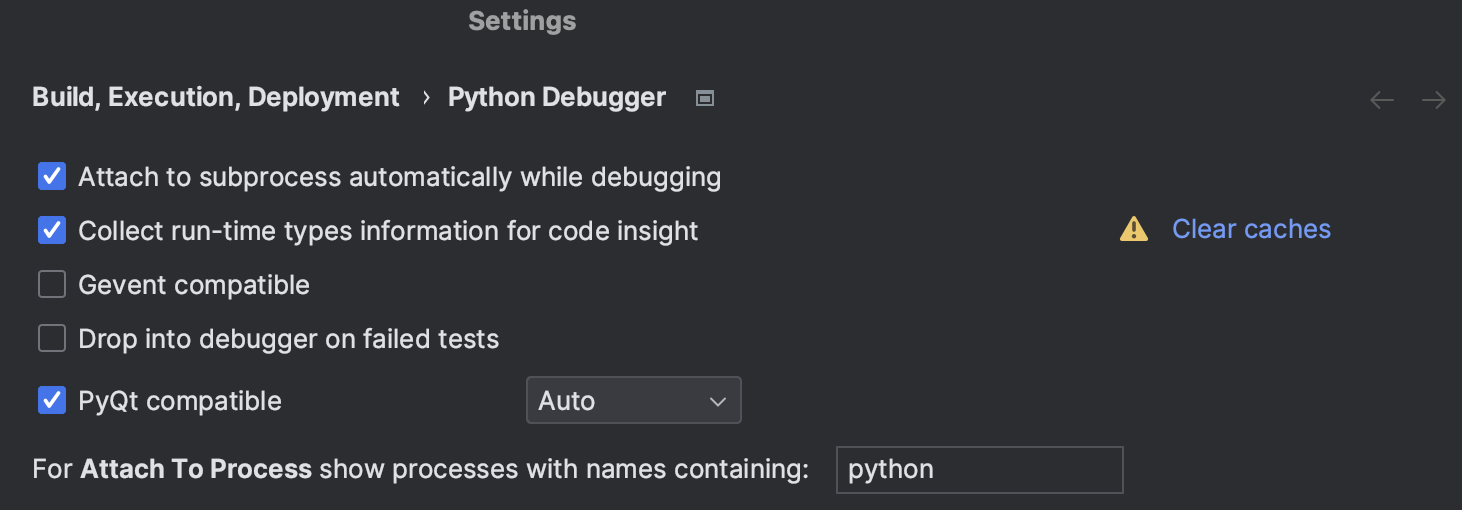Click the Settings dialog title
1462x510 pixels.
point(522,21)
